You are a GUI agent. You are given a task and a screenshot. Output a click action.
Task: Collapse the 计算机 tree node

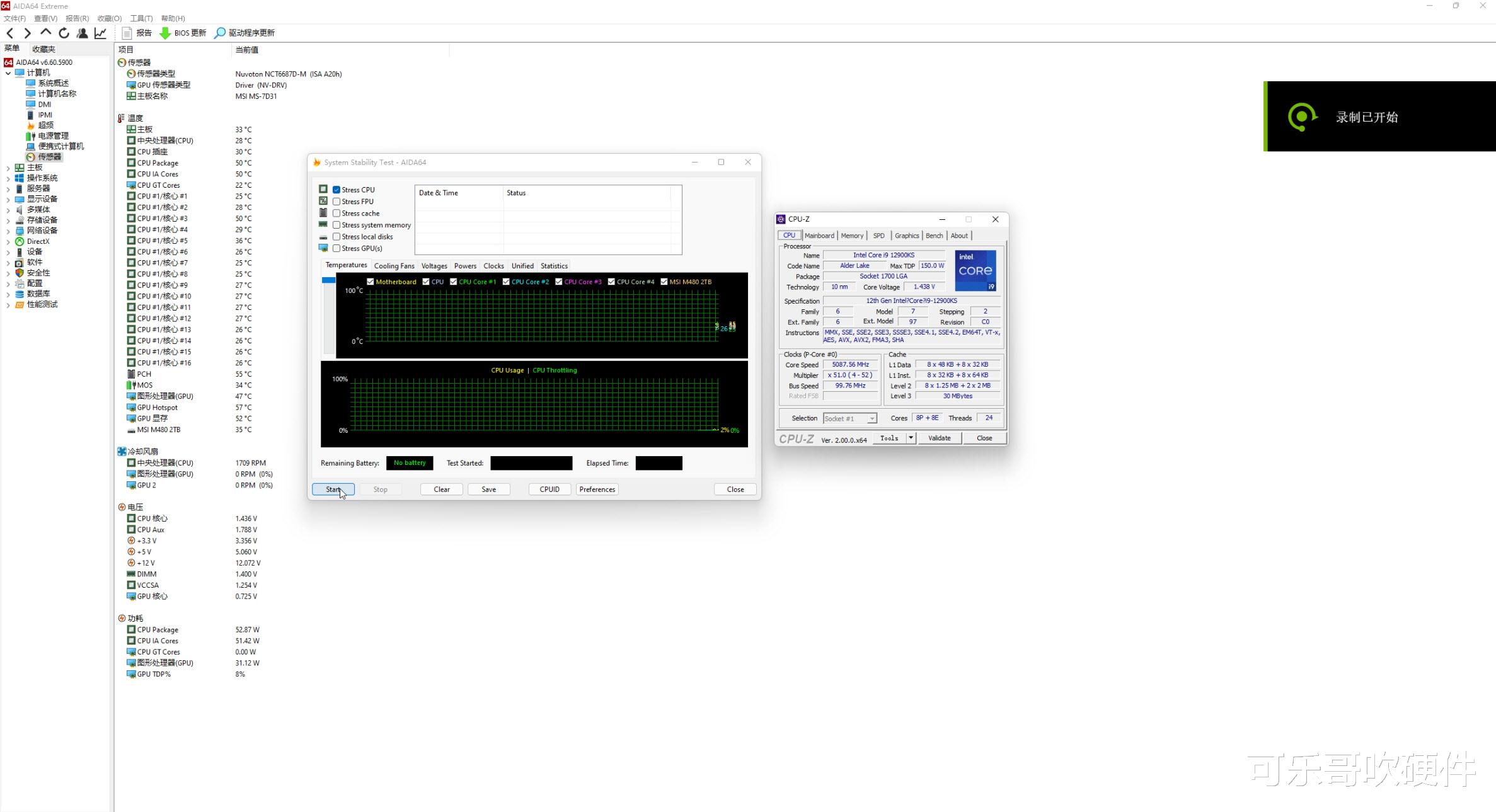8,73
